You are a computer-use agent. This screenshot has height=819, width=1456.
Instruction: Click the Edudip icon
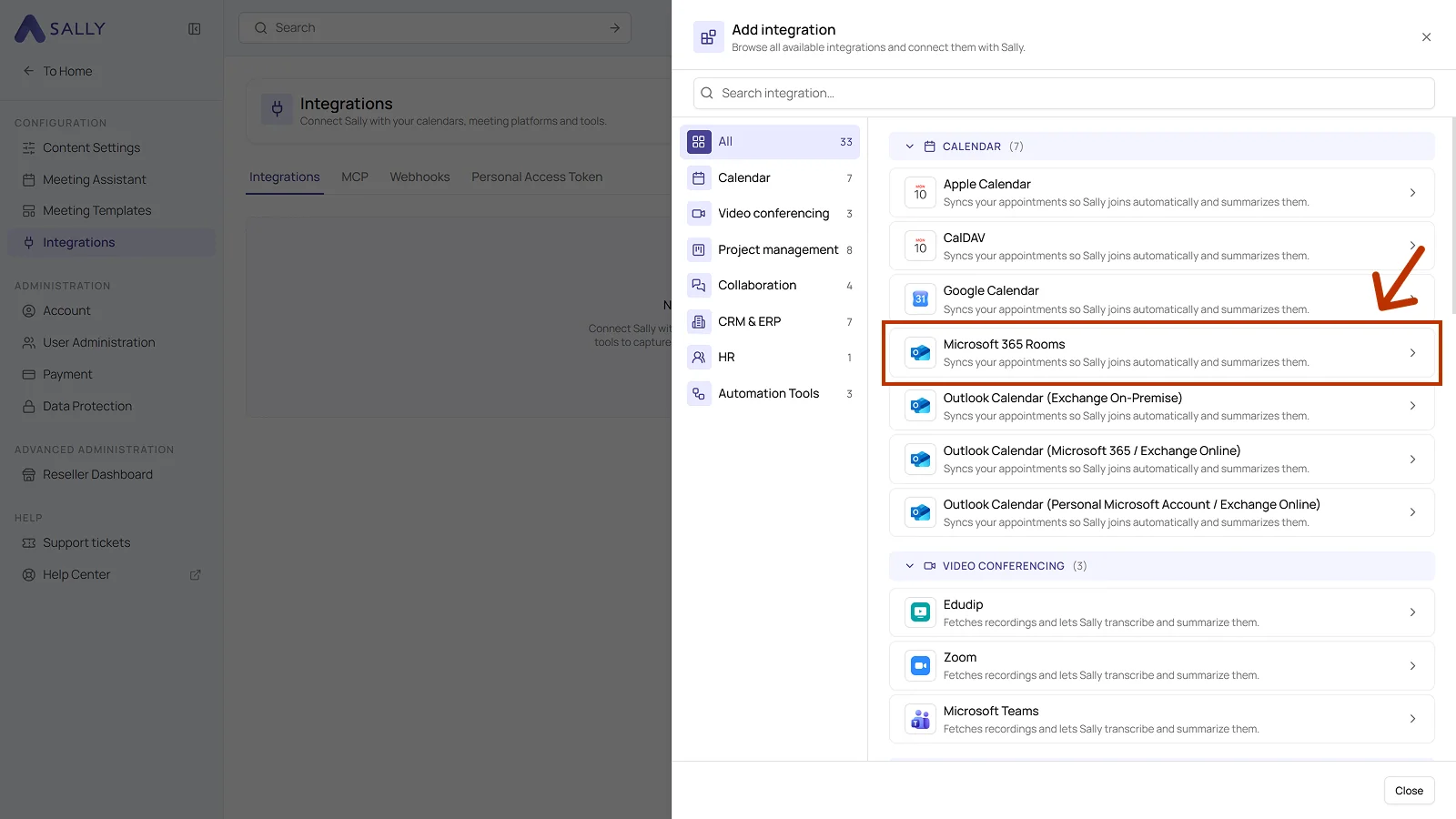point(920,612)
